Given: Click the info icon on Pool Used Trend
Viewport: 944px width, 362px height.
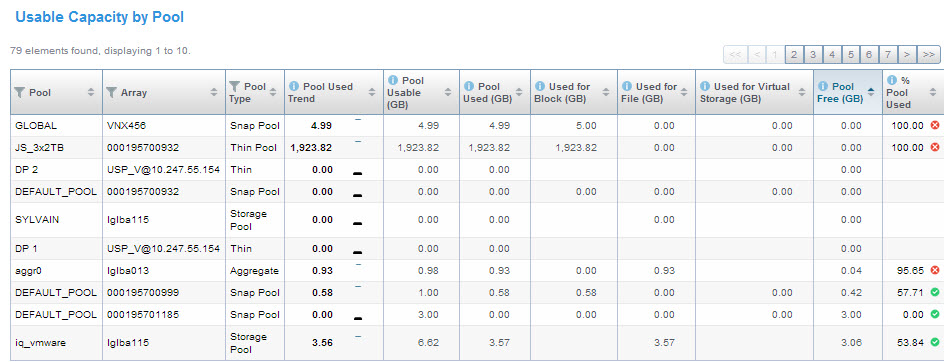Looking at the screenshot, I should click(294, 86).
